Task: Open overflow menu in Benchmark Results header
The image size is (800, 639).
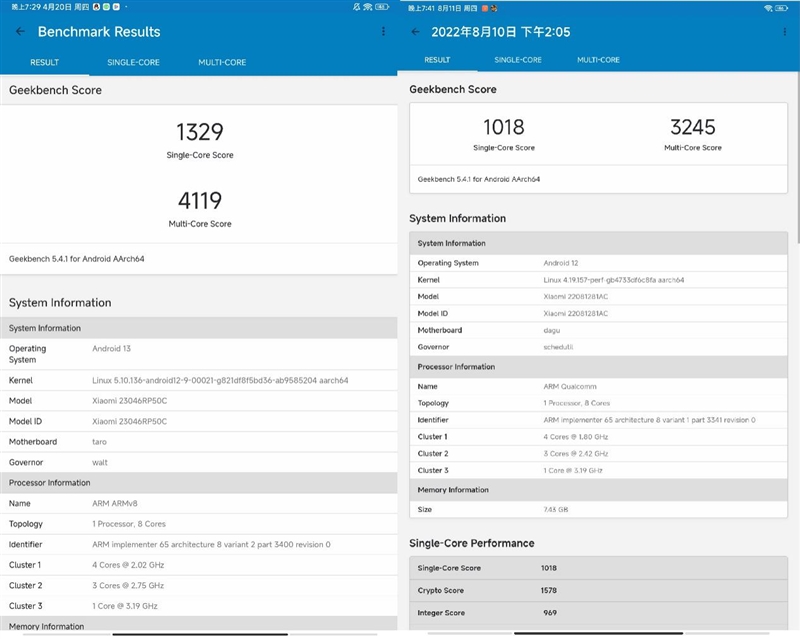Action: (x=383, y=32)
